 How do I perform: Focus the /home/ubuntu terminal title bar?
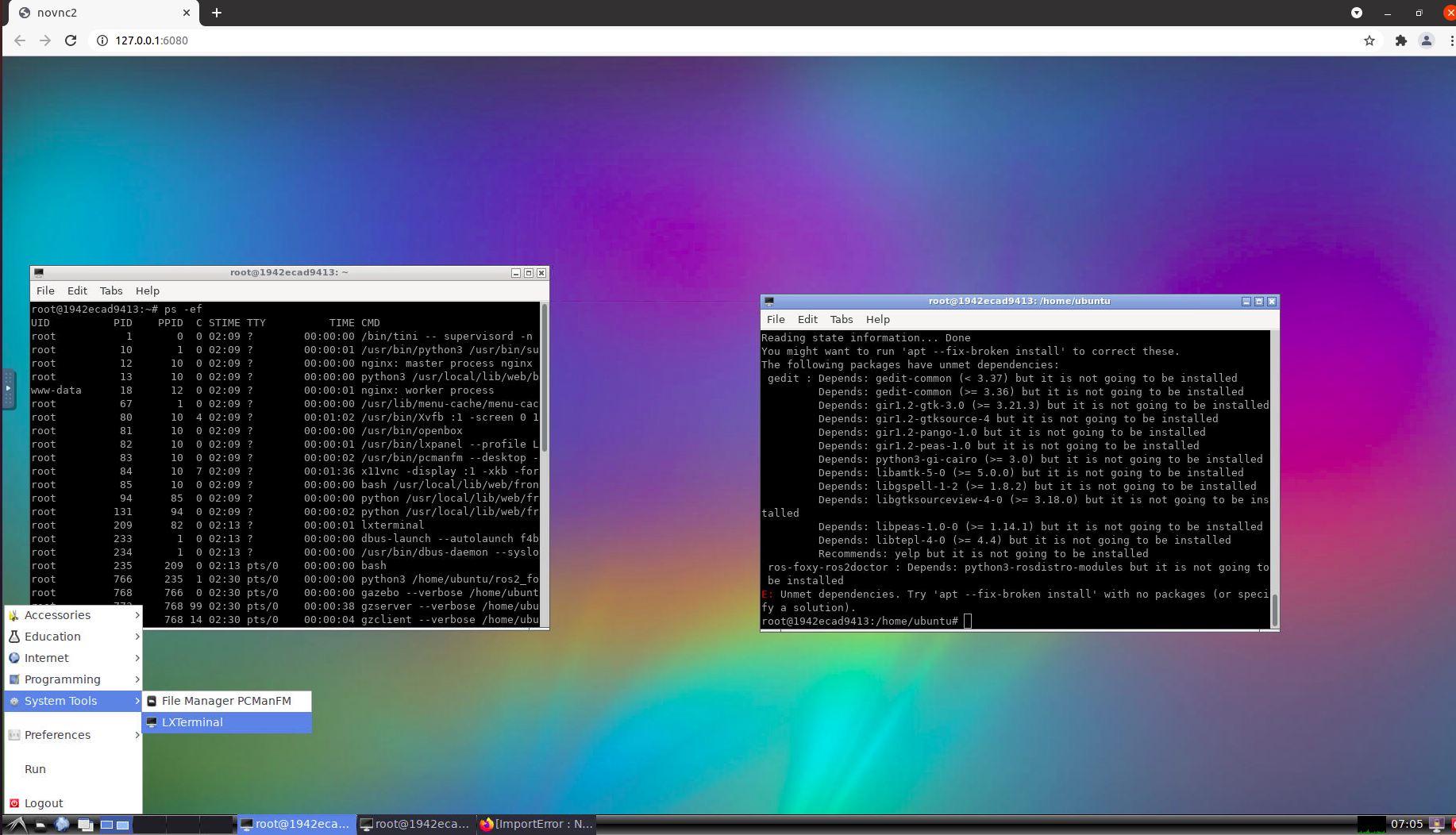1019,302
